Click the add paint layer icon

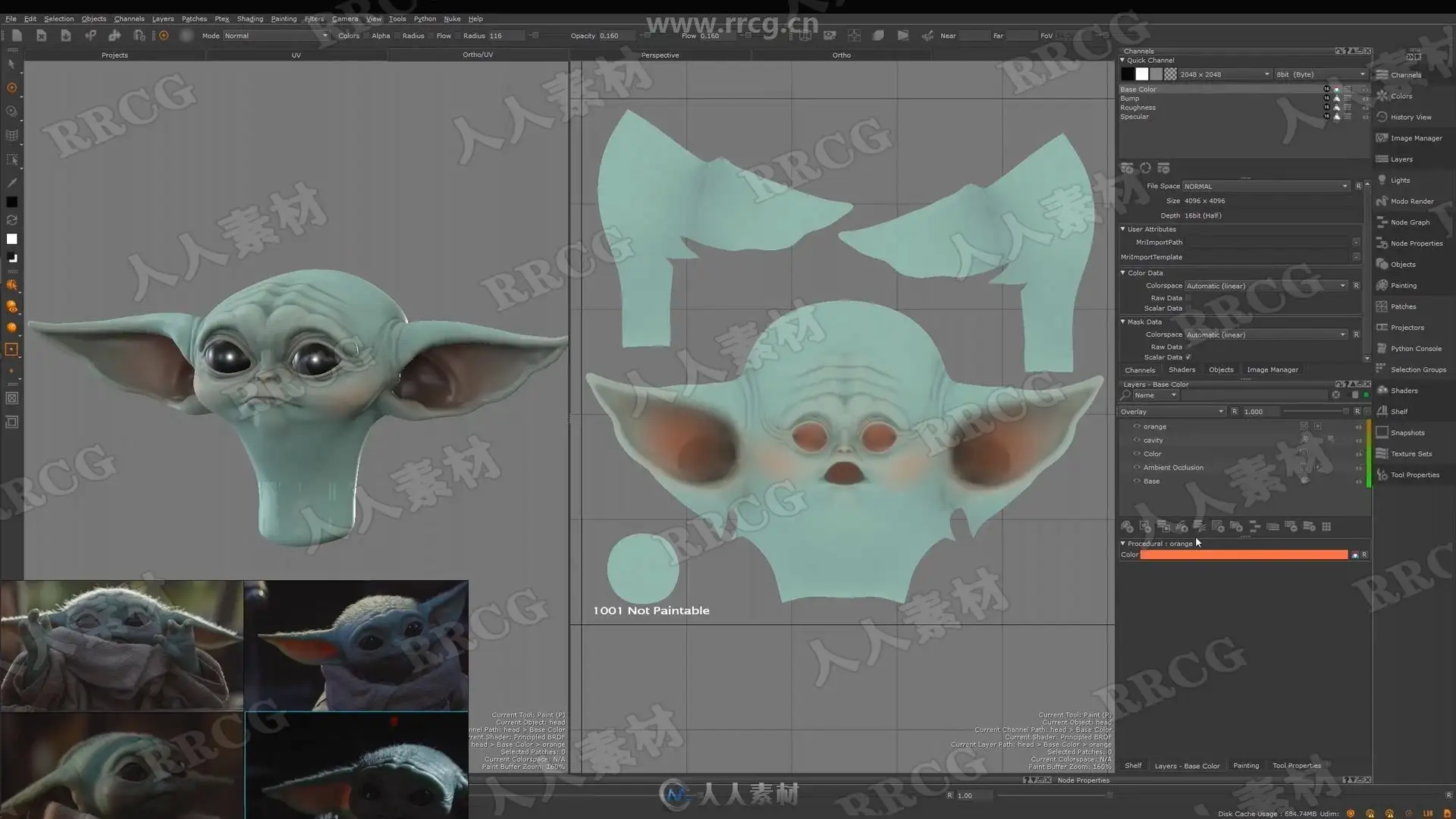[x=1127, y=527]
